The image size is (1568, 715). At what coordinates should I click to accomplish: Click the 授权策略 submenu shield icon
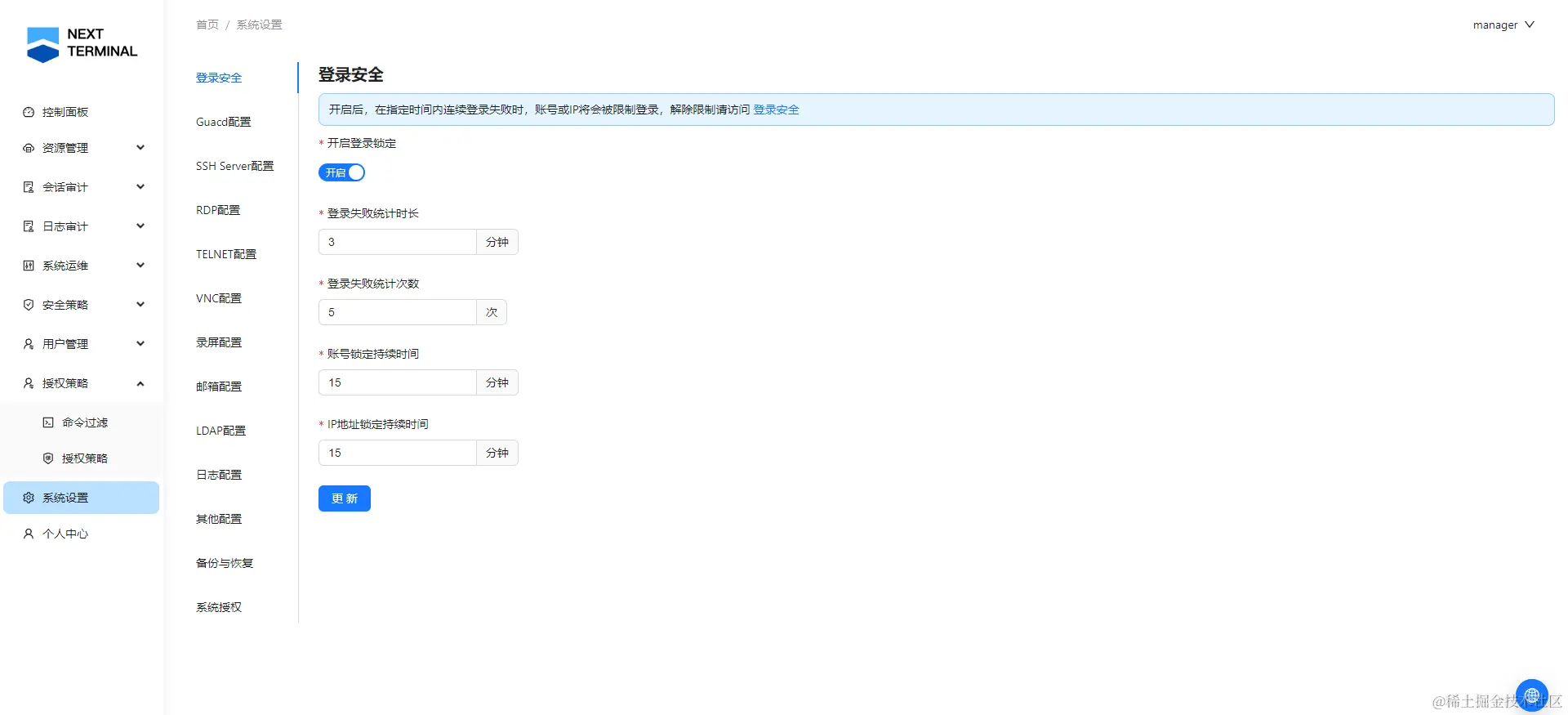[48, 458]
